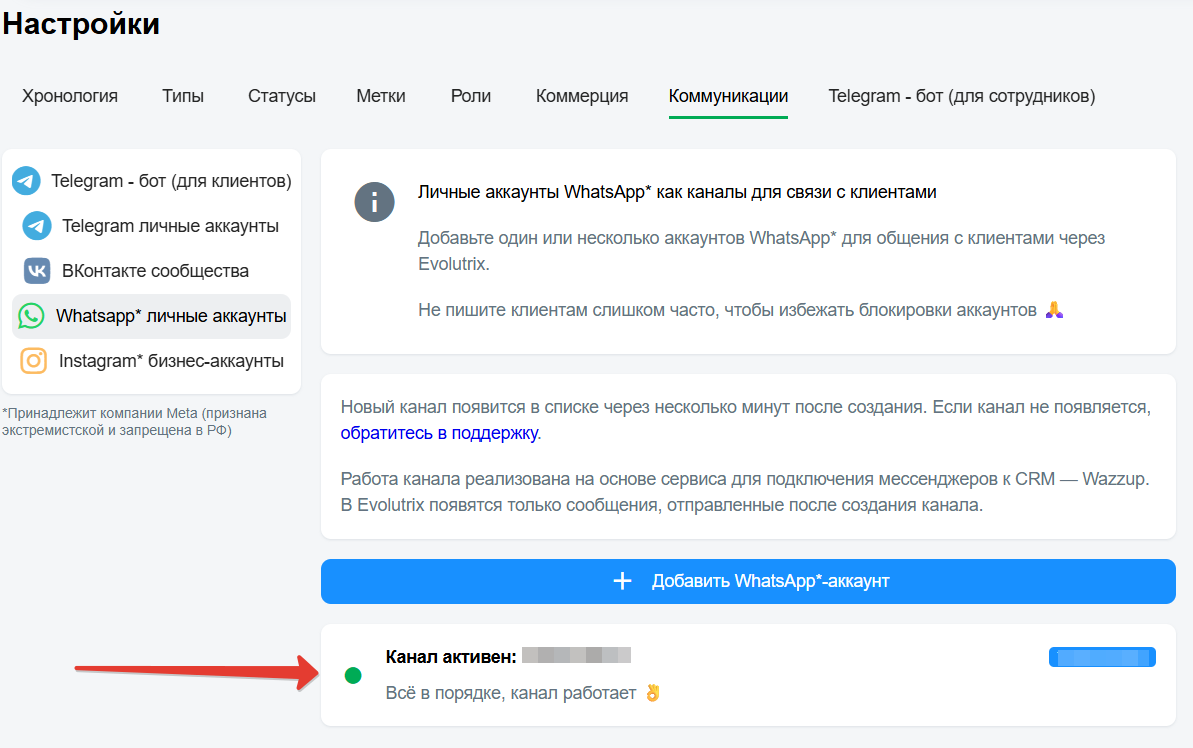Open the Коммерция tab
Viewport: 1193px width, 748px height.
click(x=582, y=97)
